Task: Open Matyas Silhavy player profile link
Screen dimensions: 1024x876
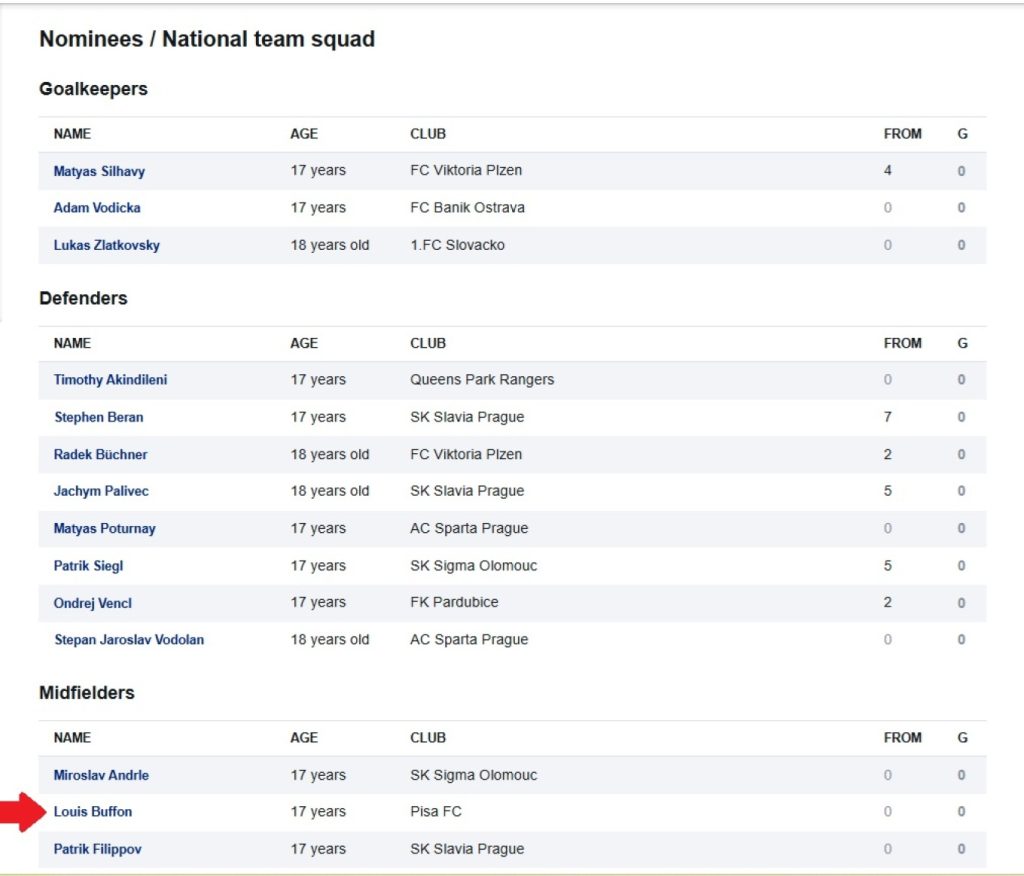Action: (99, 171)
